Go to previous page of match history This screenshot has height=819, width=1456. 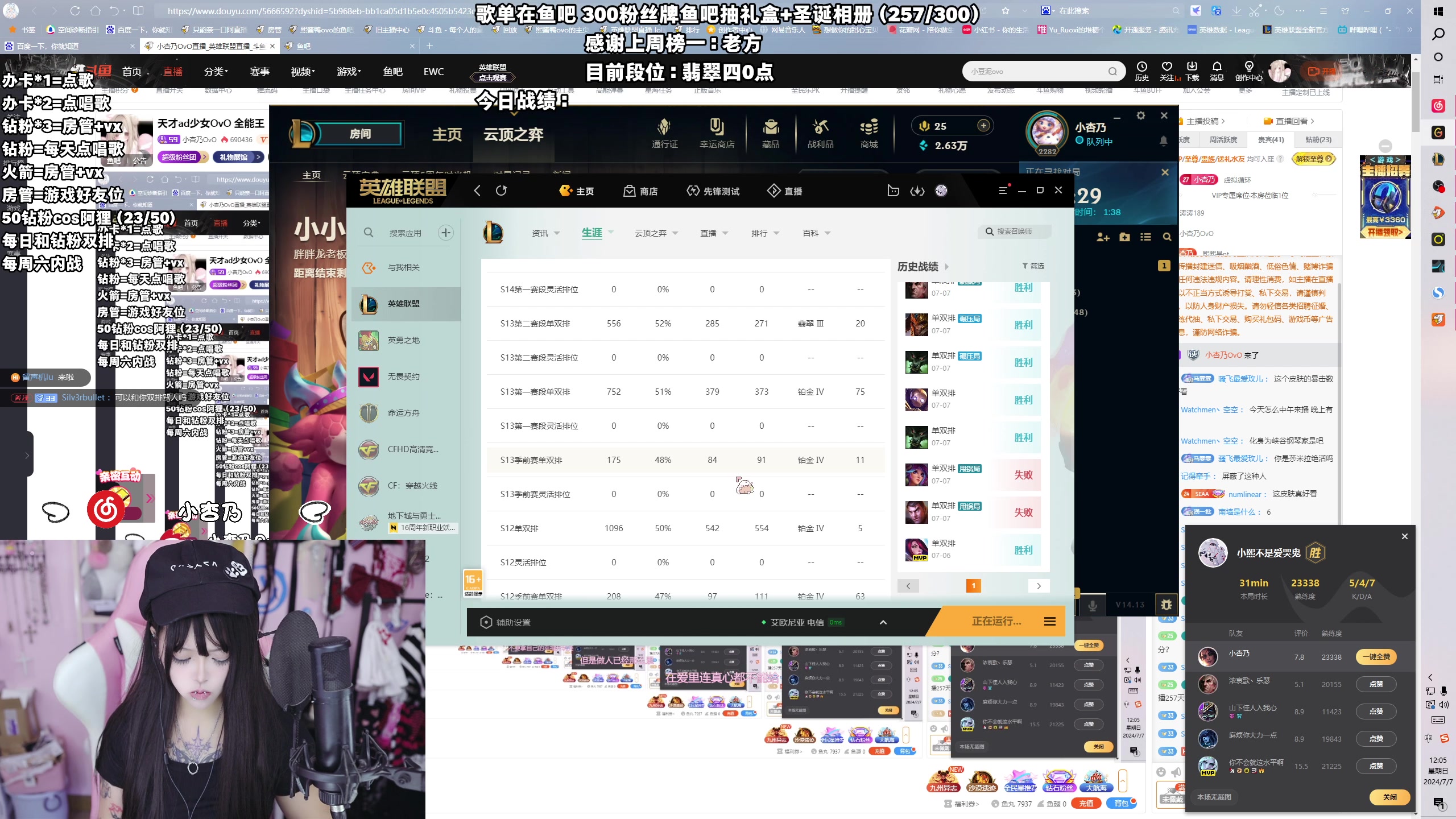tap(908, 586)
